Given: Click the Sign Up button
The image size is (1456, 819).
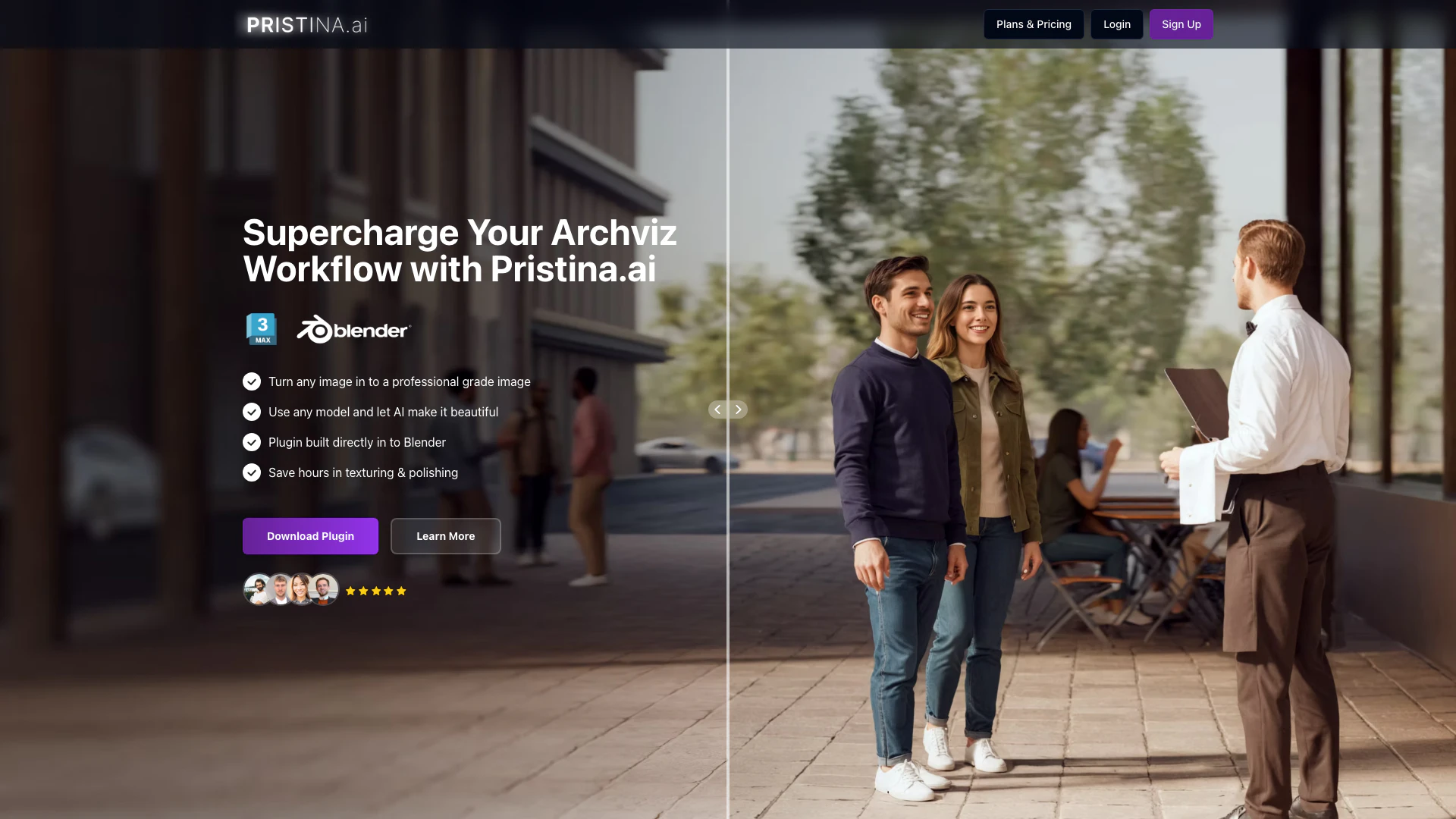Looking at the screenshot, I should (x=1181, y=24).
